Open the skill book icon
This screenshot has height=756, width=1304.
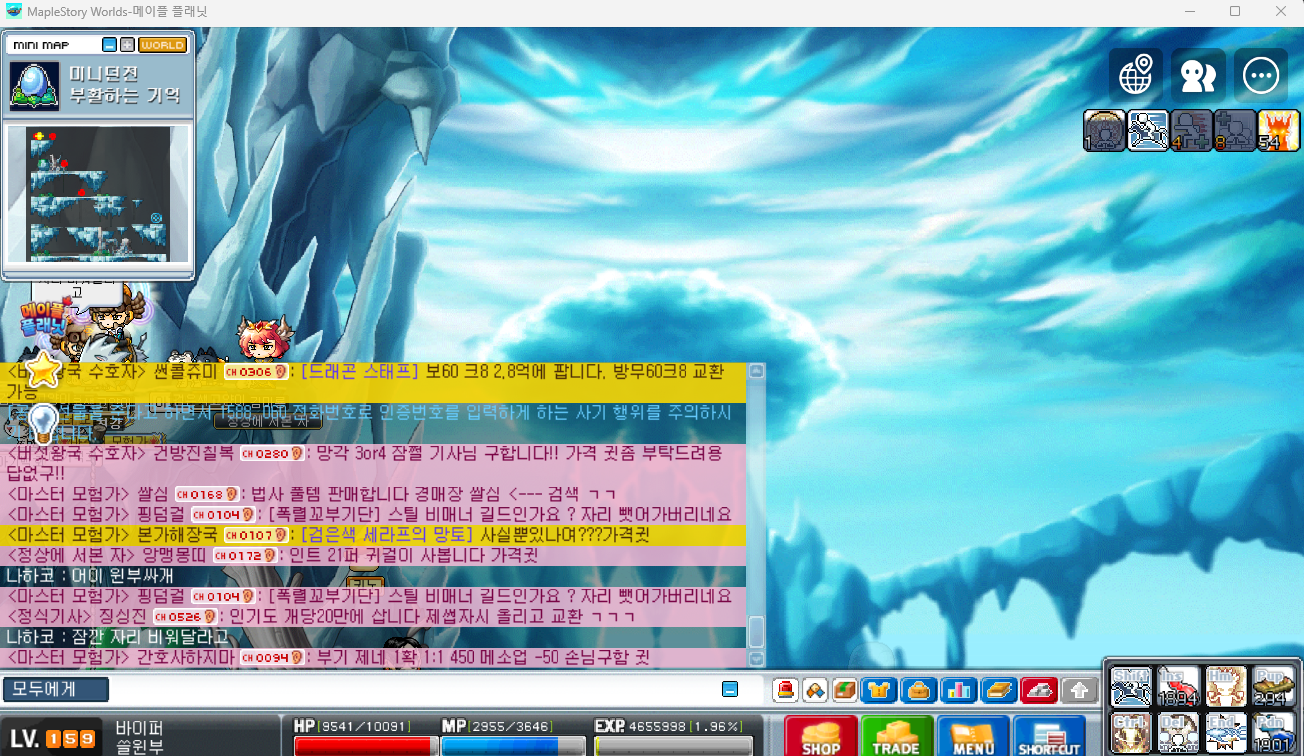(999, 690)
